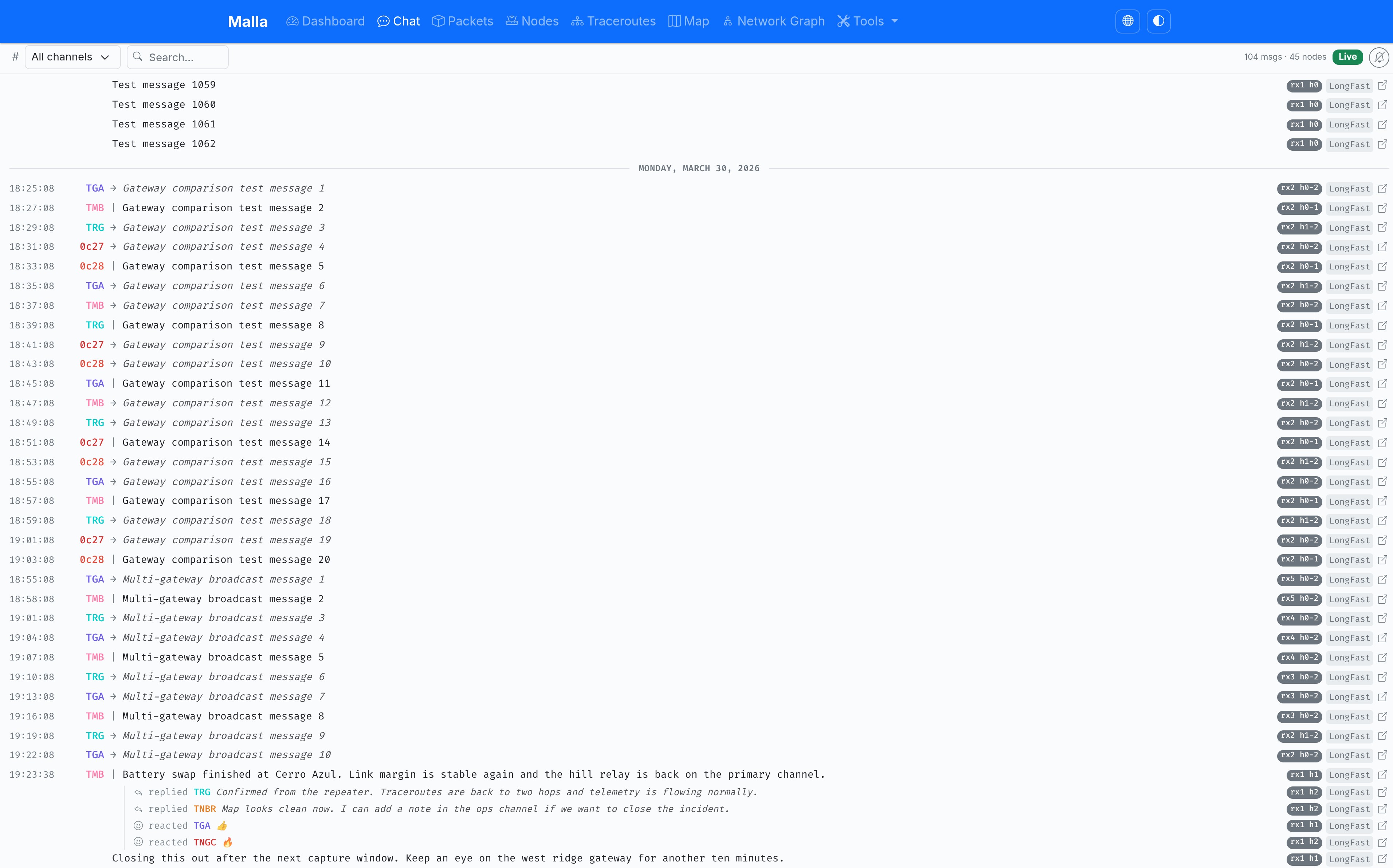Click the smiley icon on TGA reaction
1393x868 pixels.
coord(138,825)
